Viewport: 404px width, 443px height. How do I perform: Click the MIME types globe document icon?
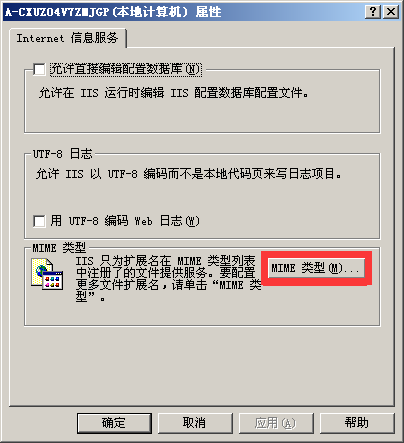click(x=47, y=274)
